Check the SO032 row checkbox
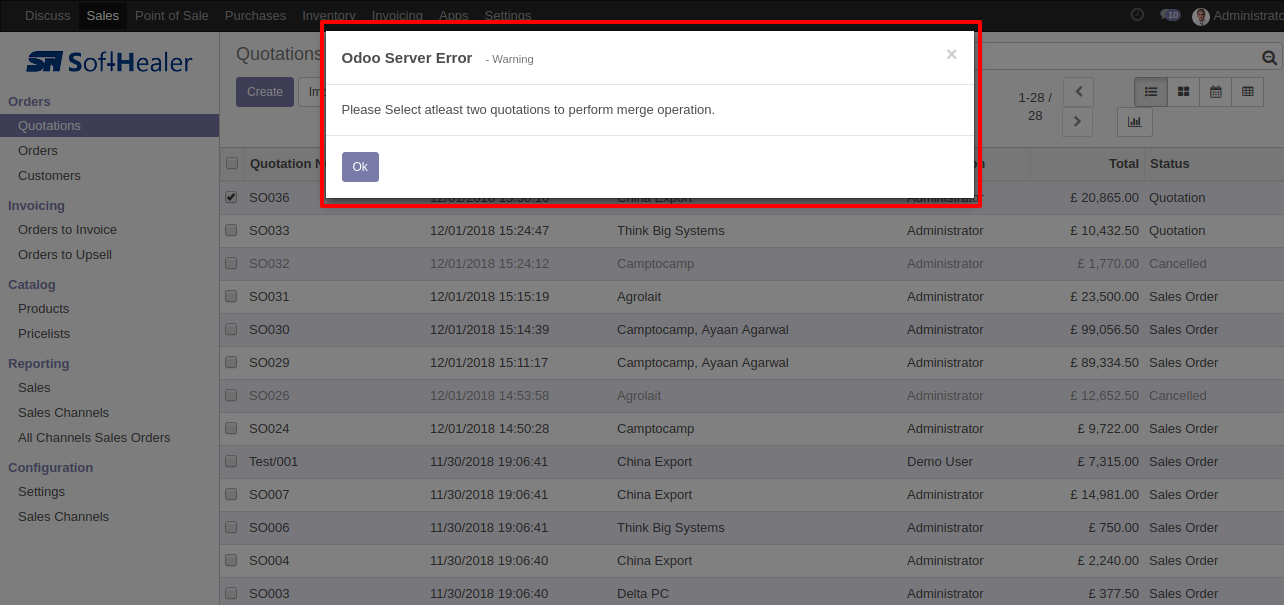The width and height of the screenshot is (1284, 605). click(x=231, y=263)
